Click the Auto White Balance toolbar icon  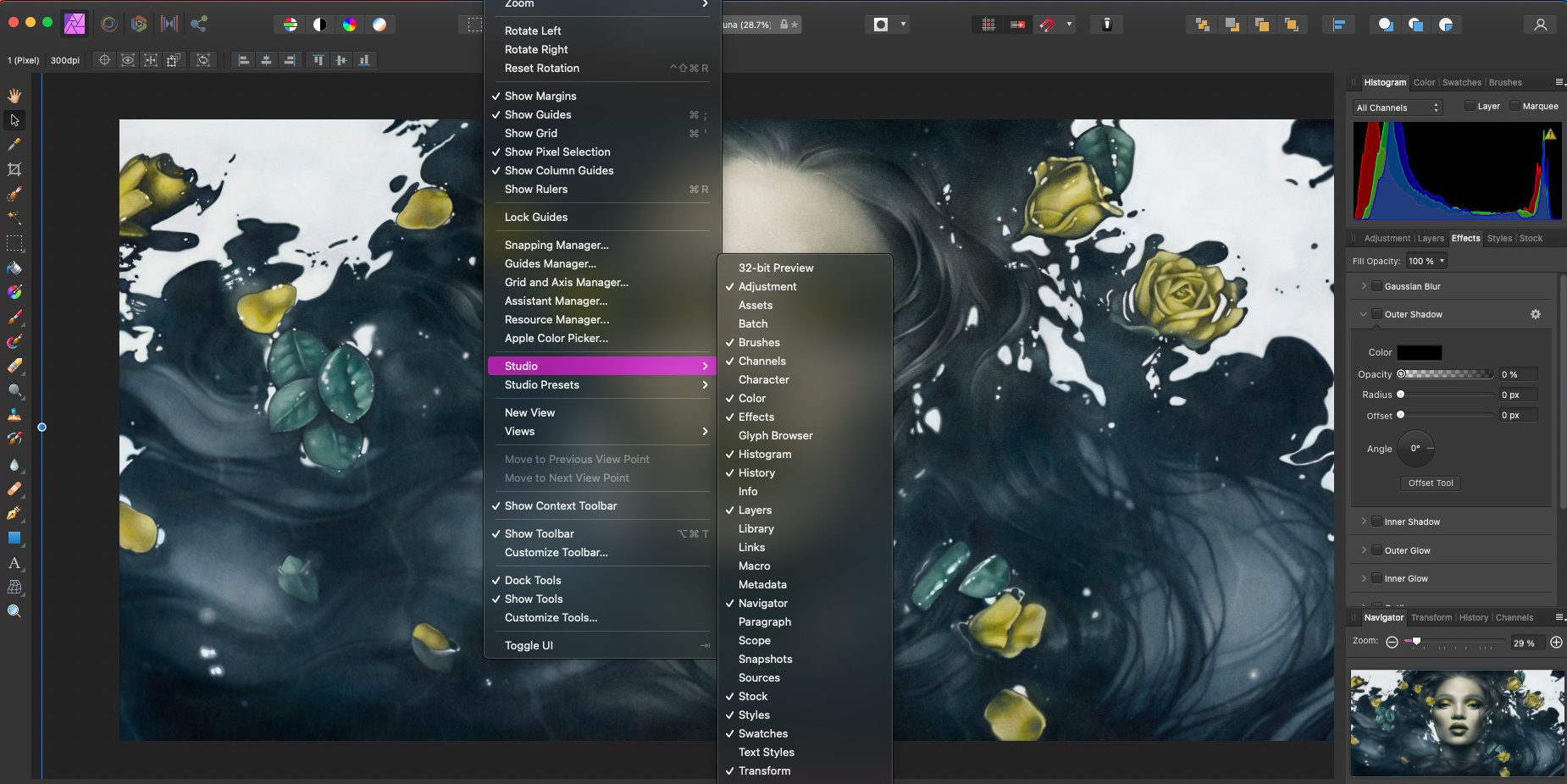click(x=379, y=25)
